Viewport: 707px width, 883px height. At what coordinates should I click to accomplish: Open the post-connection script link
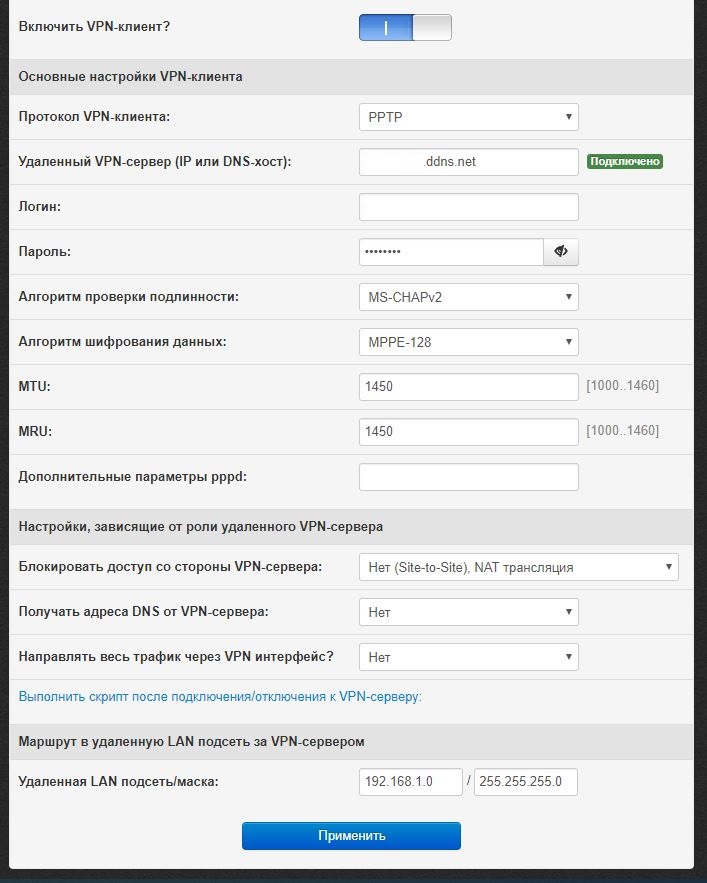pyautogui.click(x=220, y=696)
